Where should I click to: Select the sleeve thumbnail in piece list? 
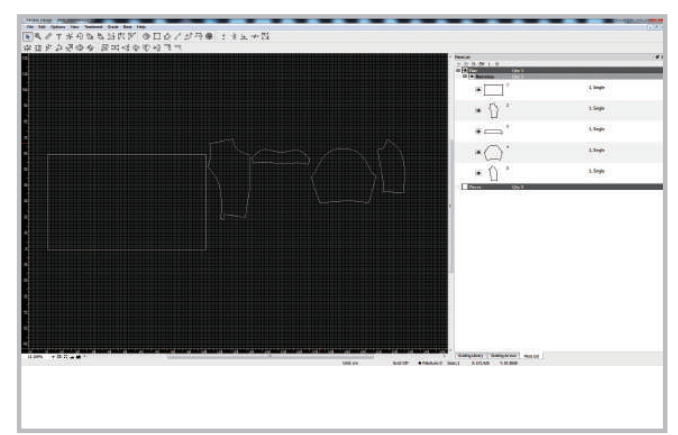point(493,153)
